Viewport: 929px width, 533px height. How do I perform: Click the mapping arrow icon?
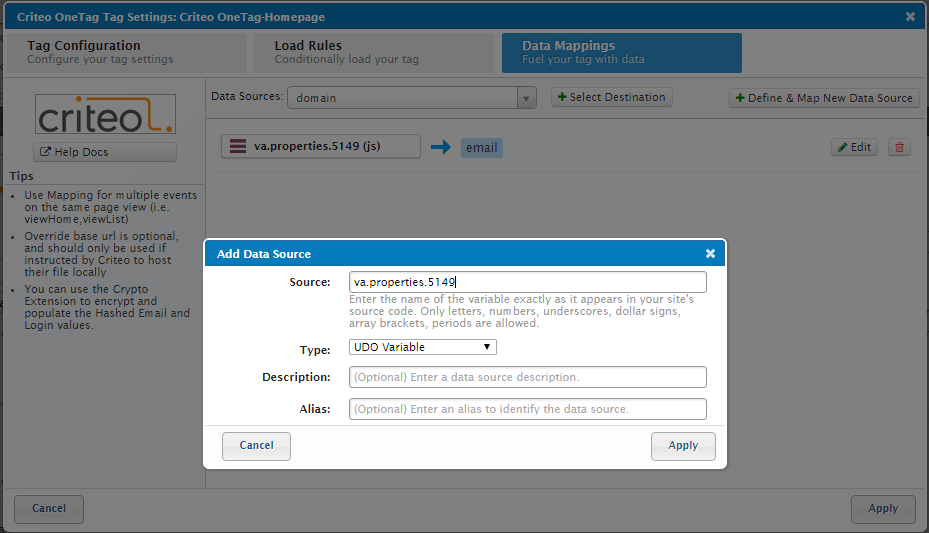[441, 147]
